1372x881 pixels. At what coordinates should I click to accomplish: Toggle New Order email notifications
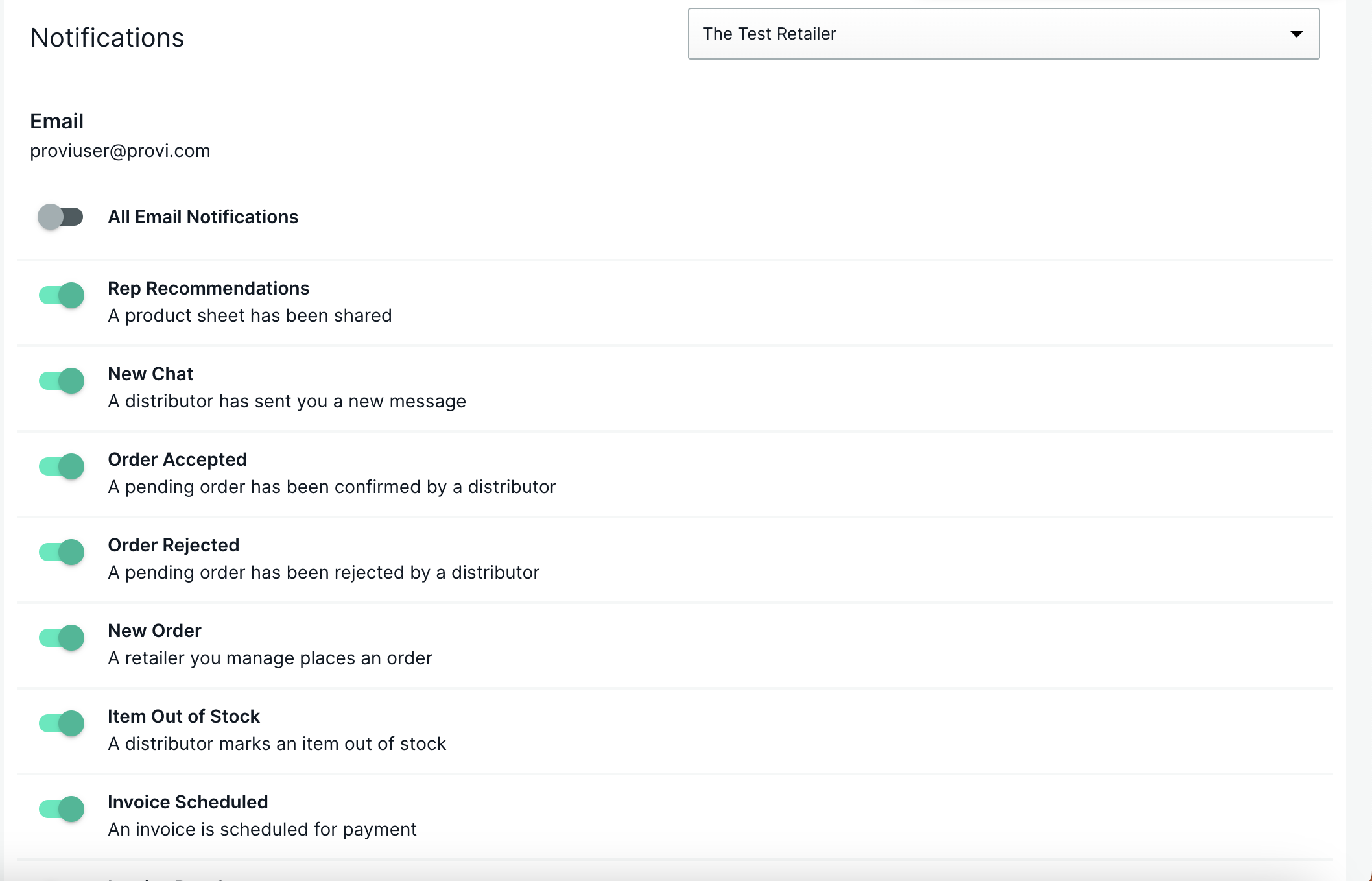pyautogui.click(x=62, y=638)
